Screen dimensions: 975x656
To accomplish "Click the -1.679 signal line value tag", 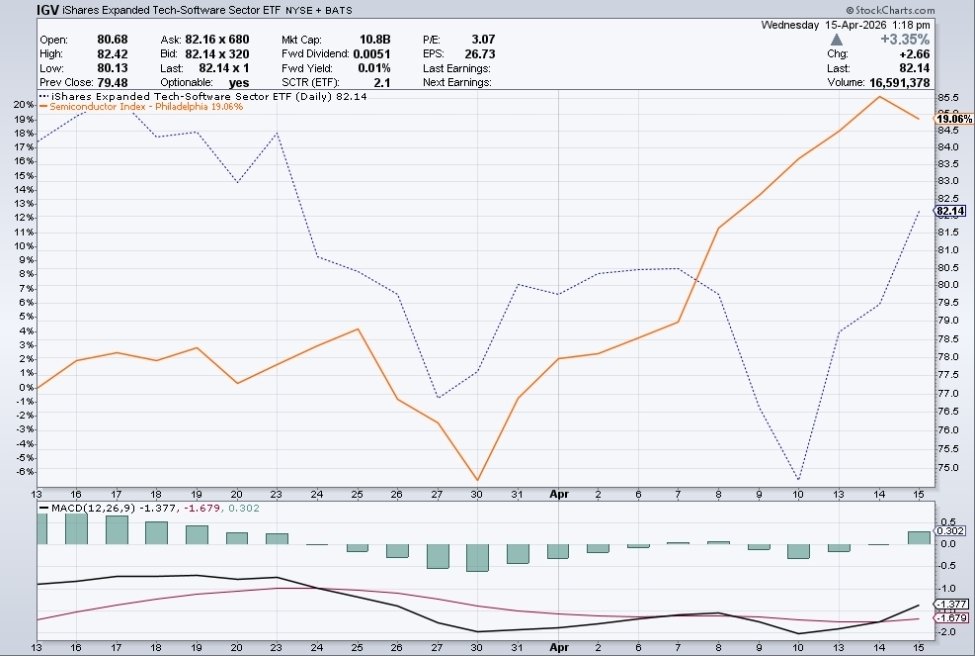I will point(951,617).
